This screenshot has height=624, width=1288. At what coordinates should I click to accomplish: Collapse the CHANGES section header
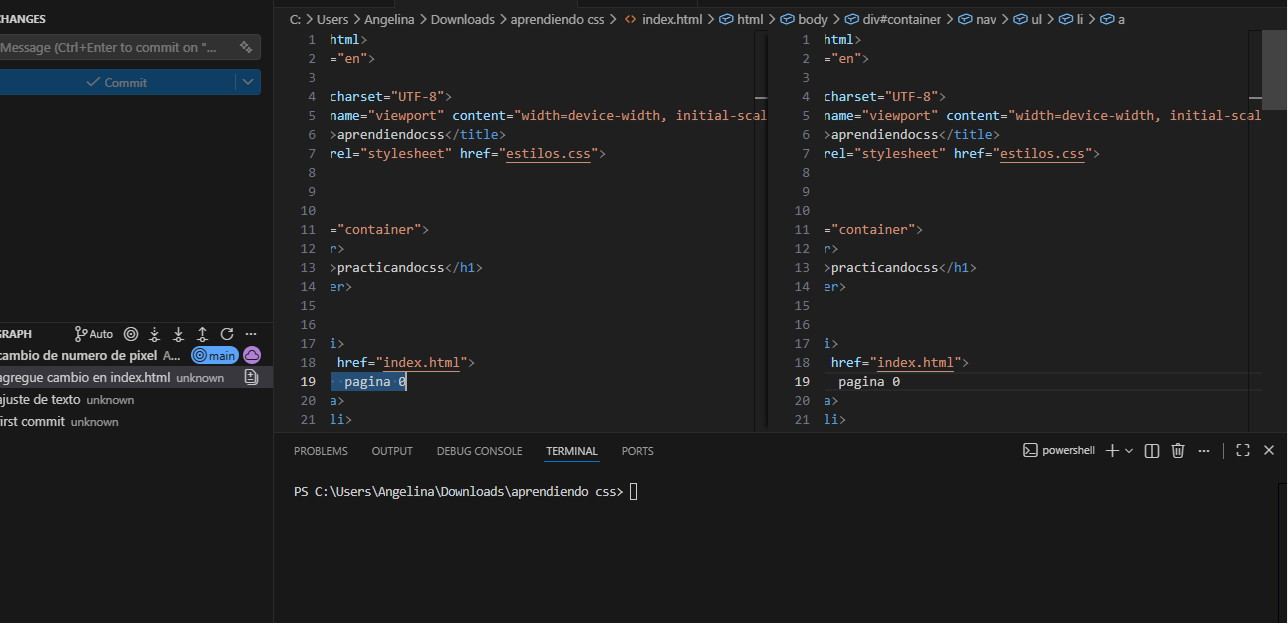point(22,19)
